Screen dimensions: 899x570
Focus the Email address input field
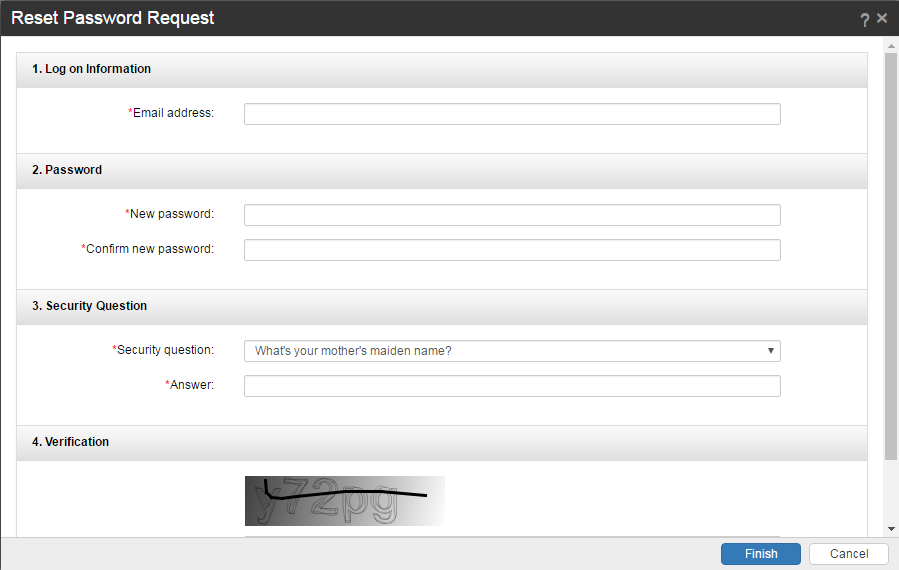512,114
